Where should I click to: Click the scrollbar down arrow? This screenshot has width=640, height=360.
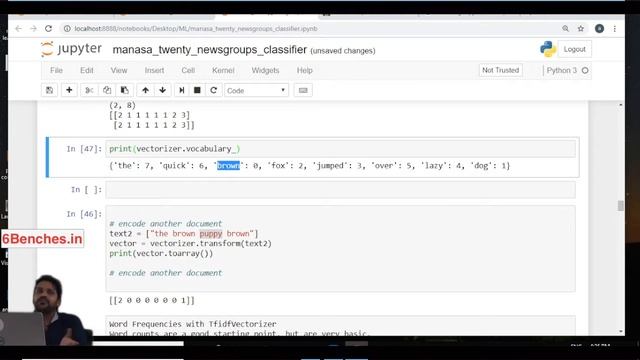pyautogui.click(x=620, y=331)
